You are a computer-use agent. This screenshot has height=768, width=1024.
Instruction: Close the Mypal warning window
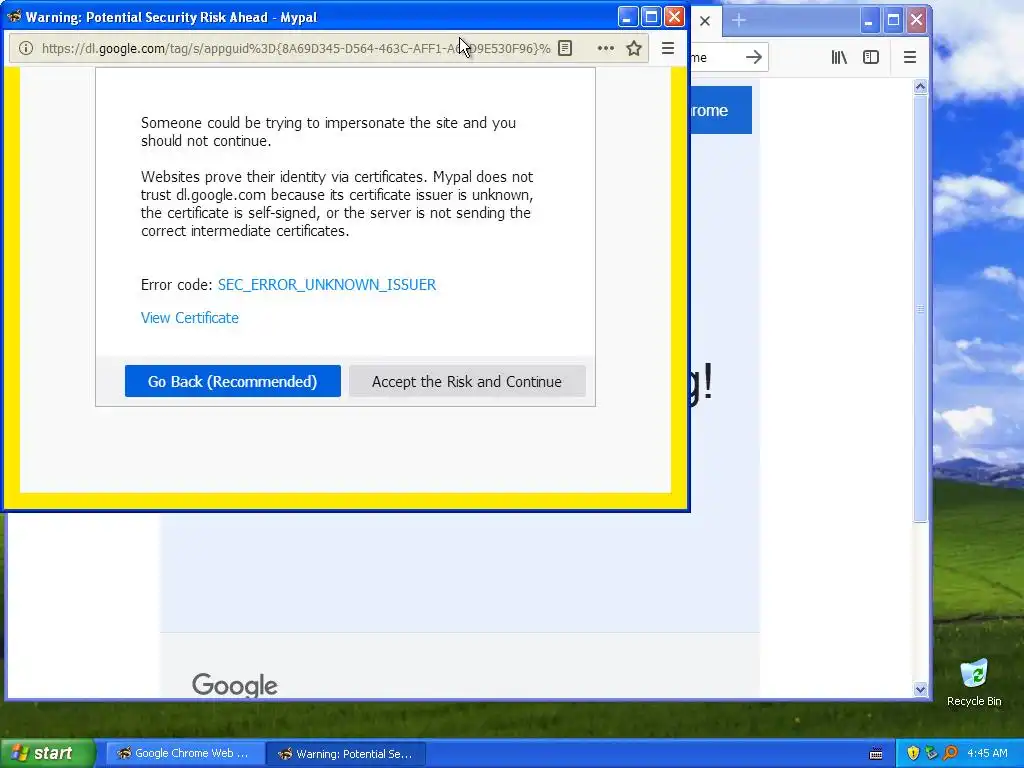coord(674,17)
